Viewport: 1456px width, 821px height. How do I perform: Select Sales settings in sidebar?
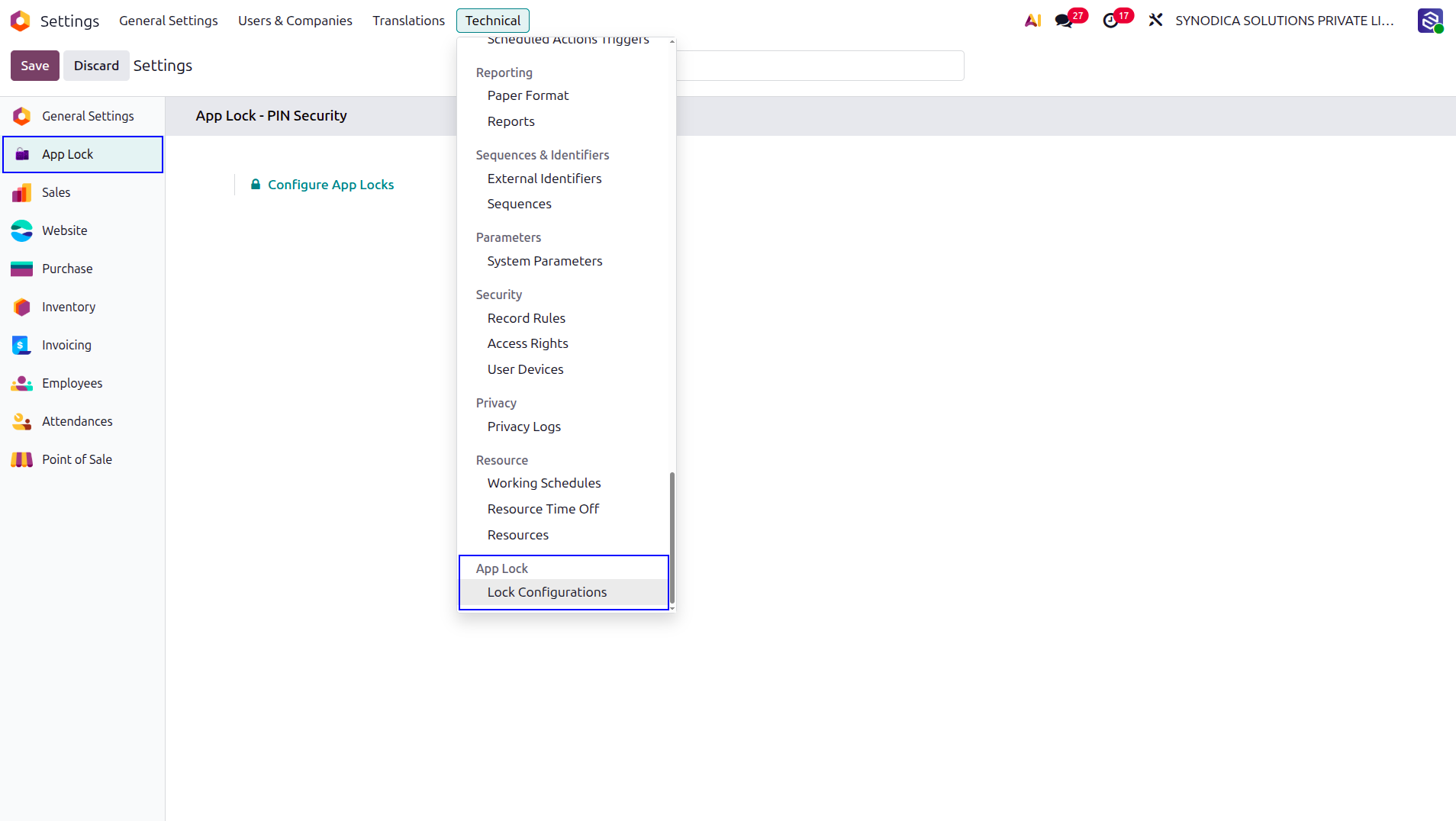(82, 192)
